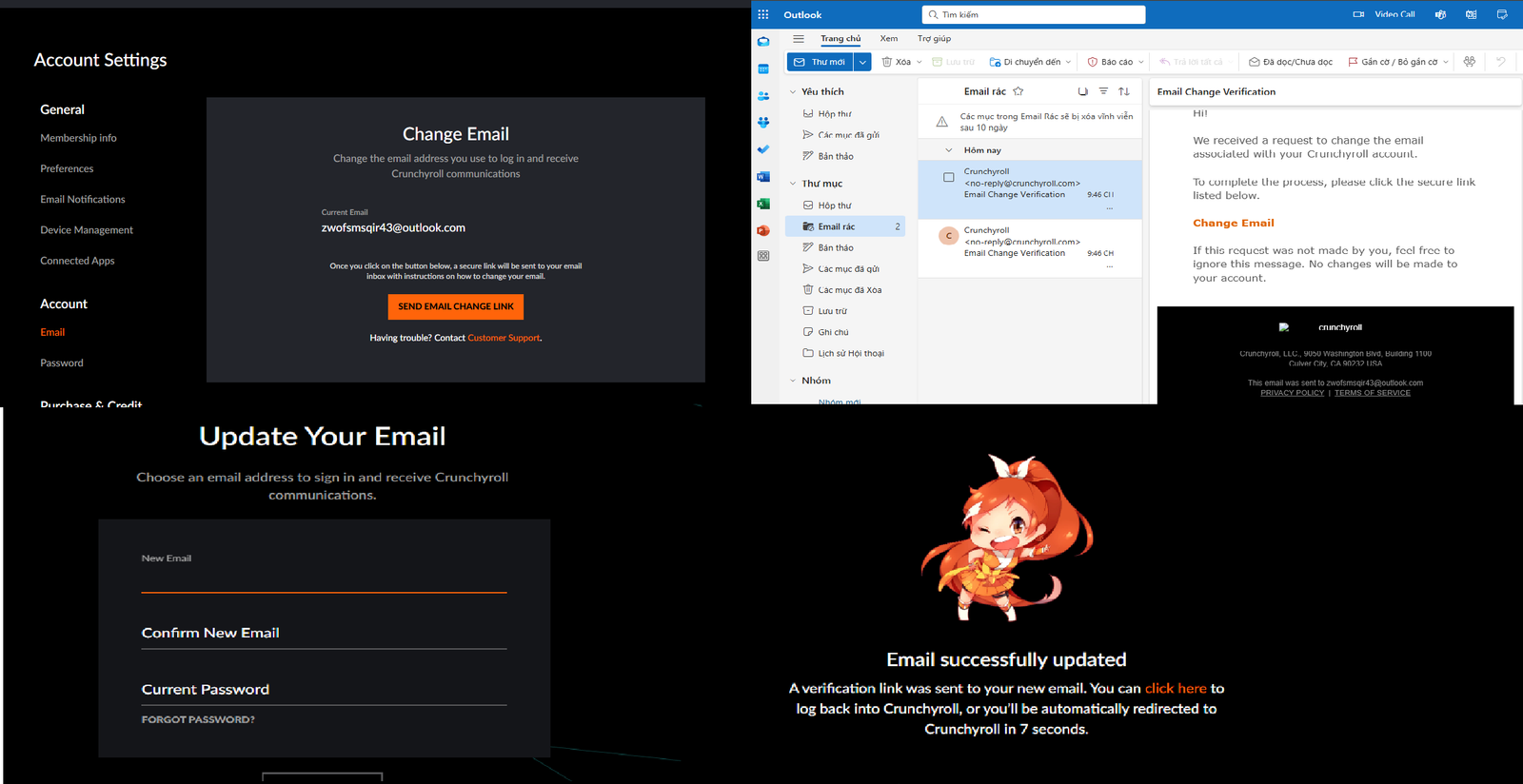Open the Xóa dropdown arrow
1523x784 pixels.
click(920, 62)
